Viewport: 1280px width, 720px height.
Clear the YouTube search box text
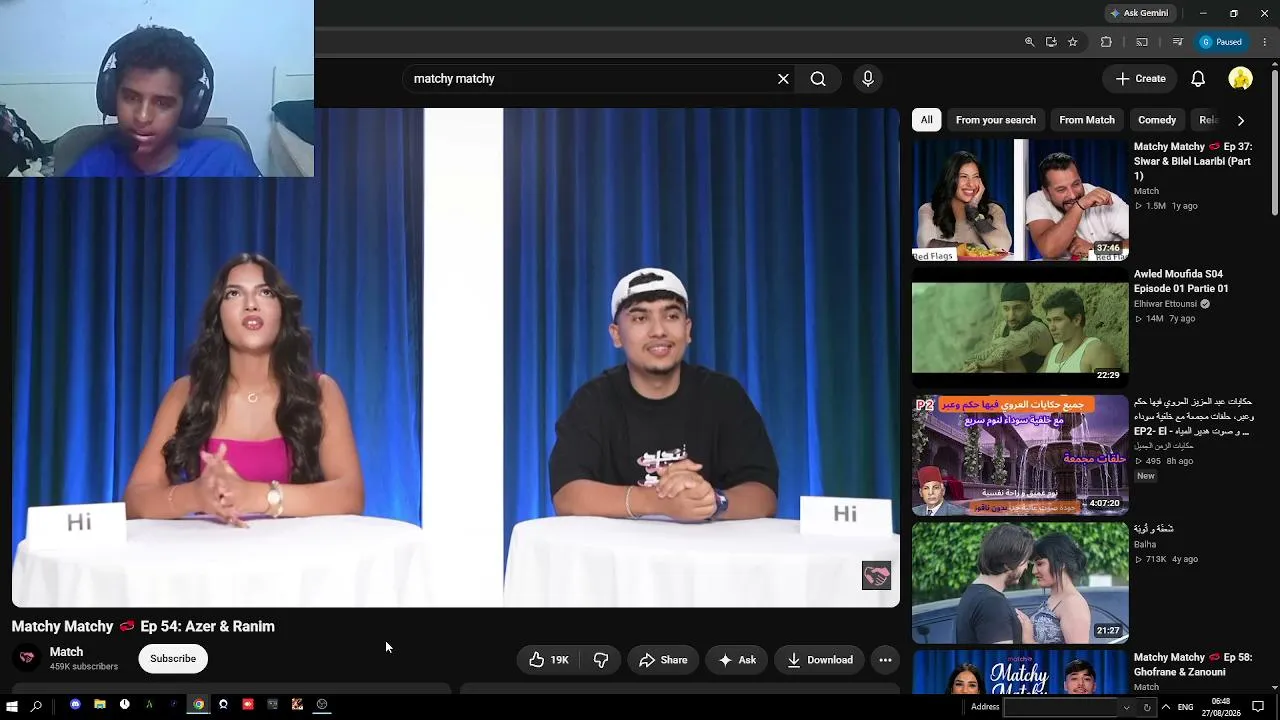point(783,79)
